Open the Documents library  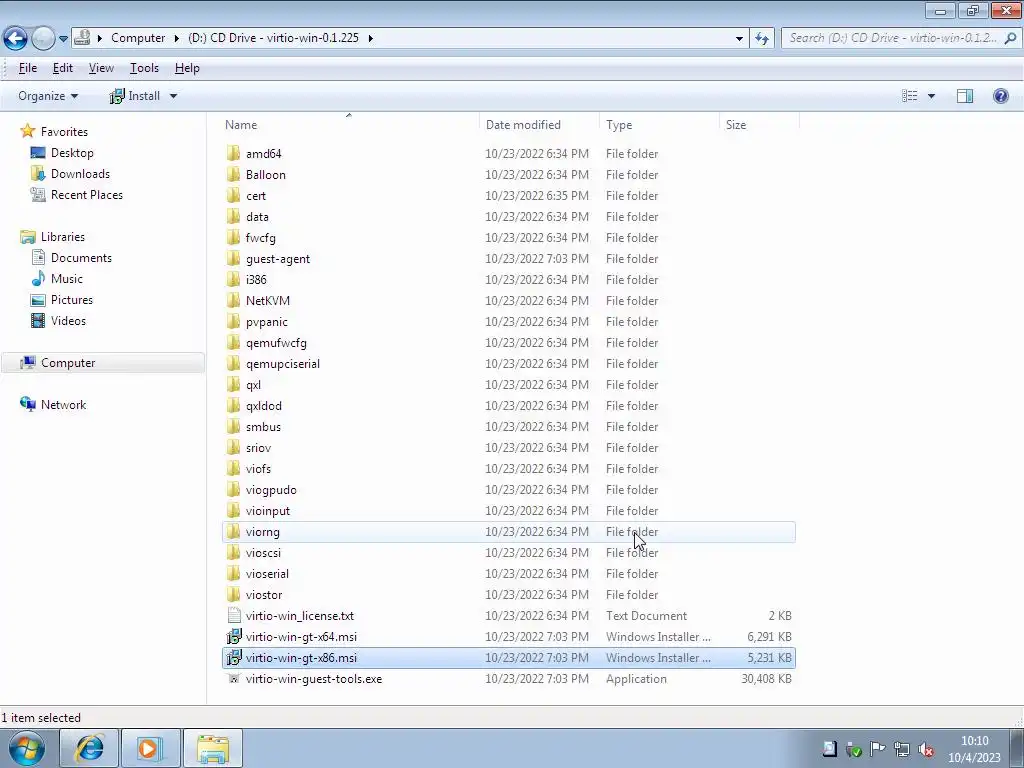81,258
